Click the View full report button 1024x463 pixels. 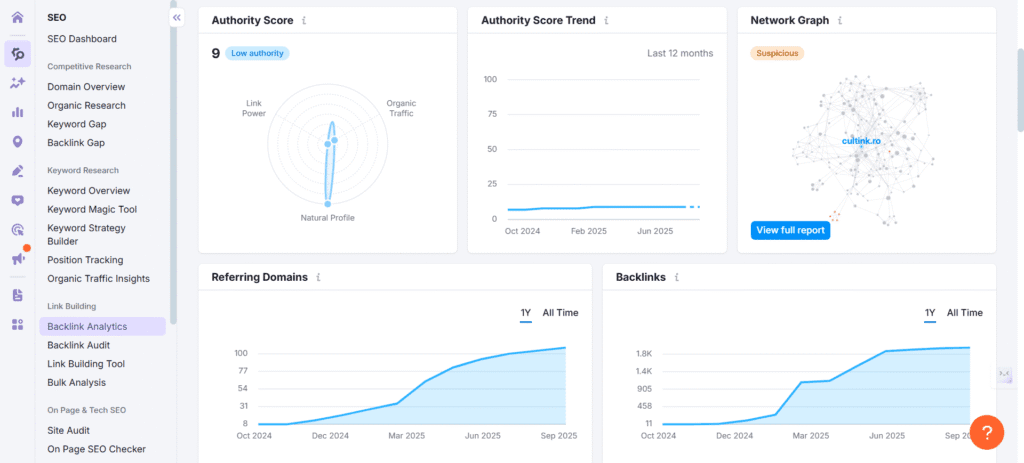(790, 230)
